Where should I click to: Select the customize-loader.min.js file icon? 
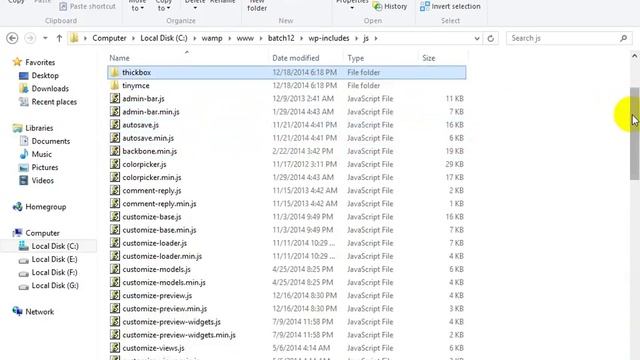tap(115, 256)
